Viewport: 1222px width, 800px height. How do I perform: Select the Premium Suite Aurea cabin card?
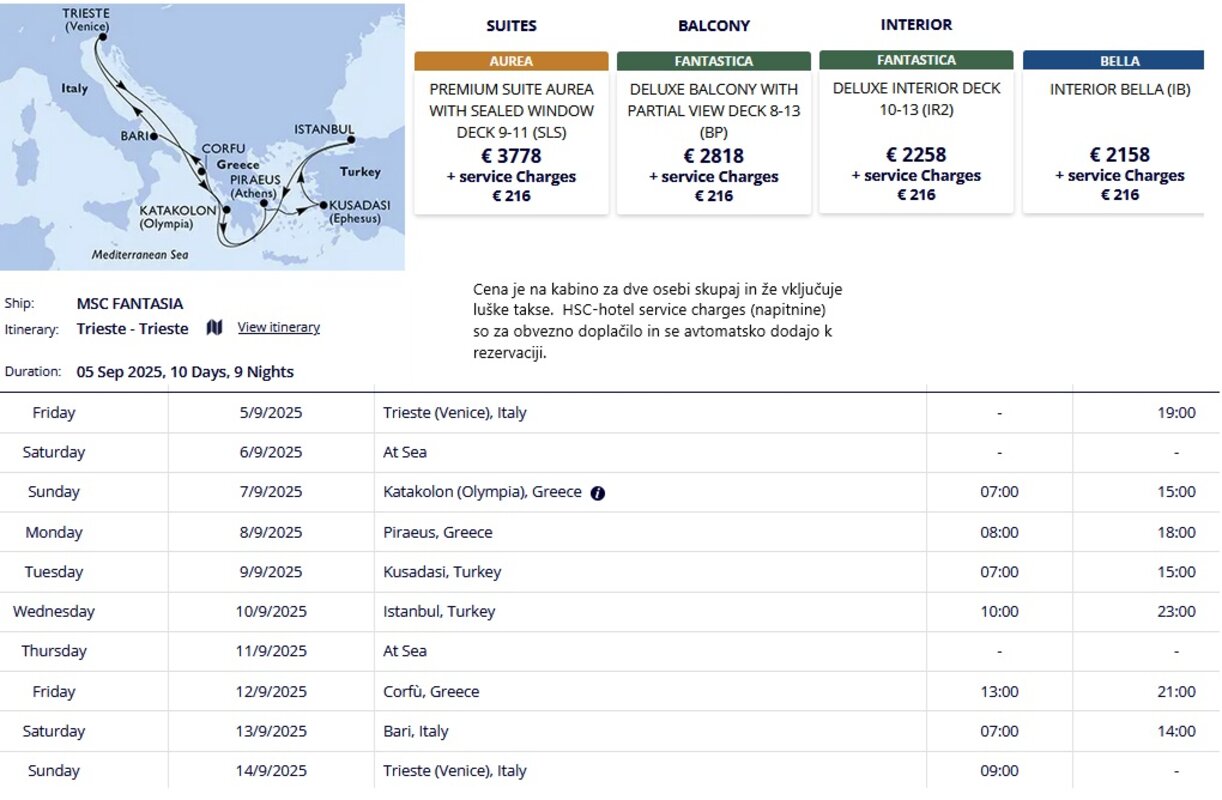click(511, 133)
